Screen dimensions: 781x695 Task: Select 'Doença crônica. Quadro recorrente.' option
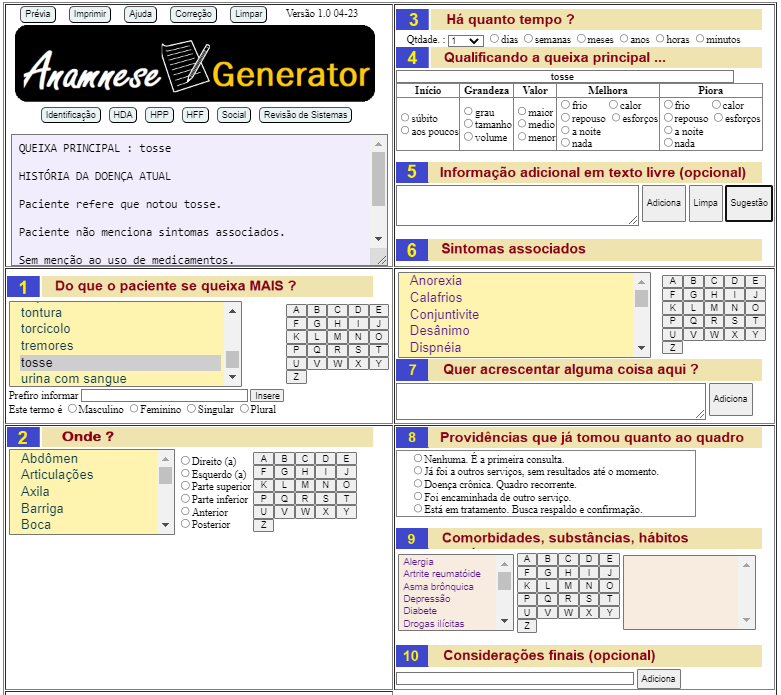pos(418,484)
